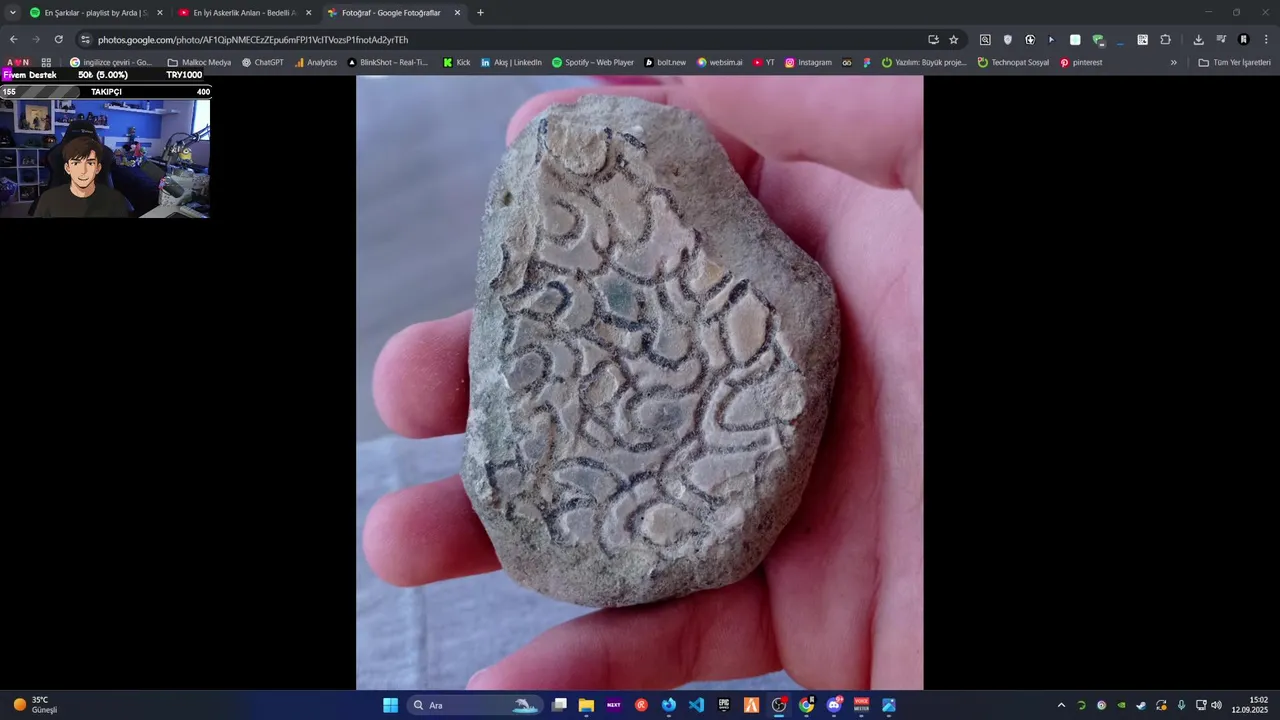Open the Extensions puzzle icon
This screenshot has height=720, width=1280.
coord(1165,40)
